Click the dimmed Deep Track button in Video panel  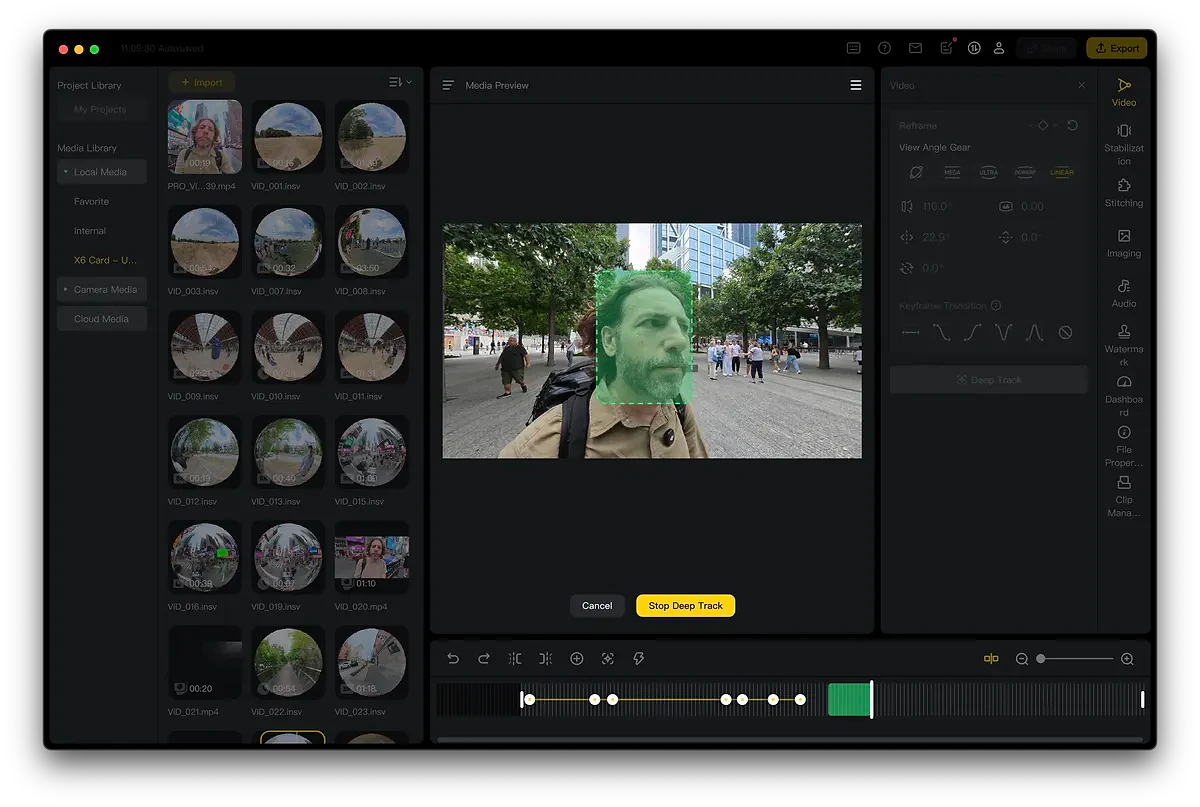coord(989,380)
